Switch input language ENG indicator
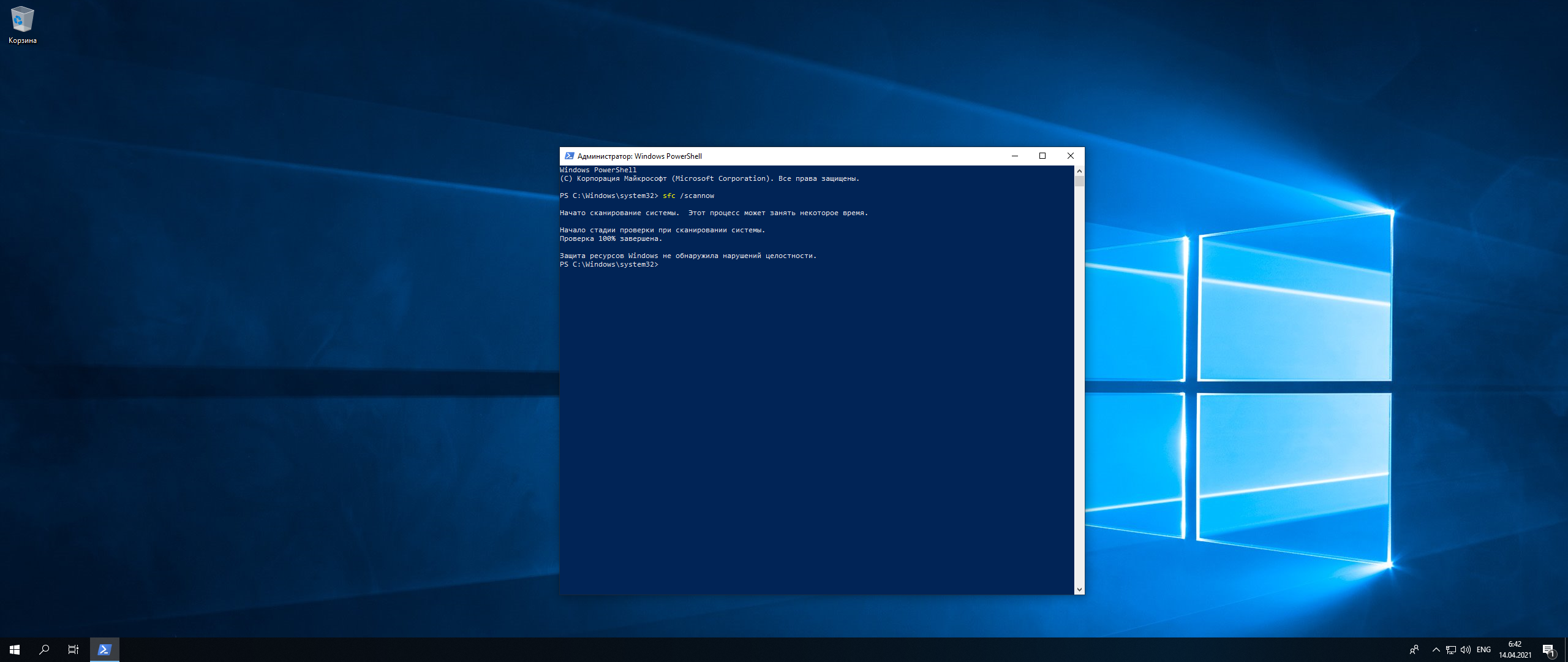1568x662 pixels. tap(1483, 650)
